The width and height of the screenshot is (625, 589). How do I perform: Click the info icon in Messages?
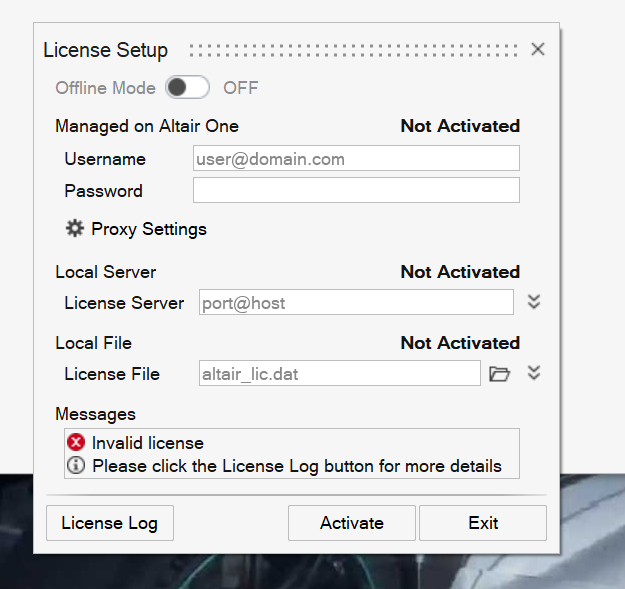point(76,465)
